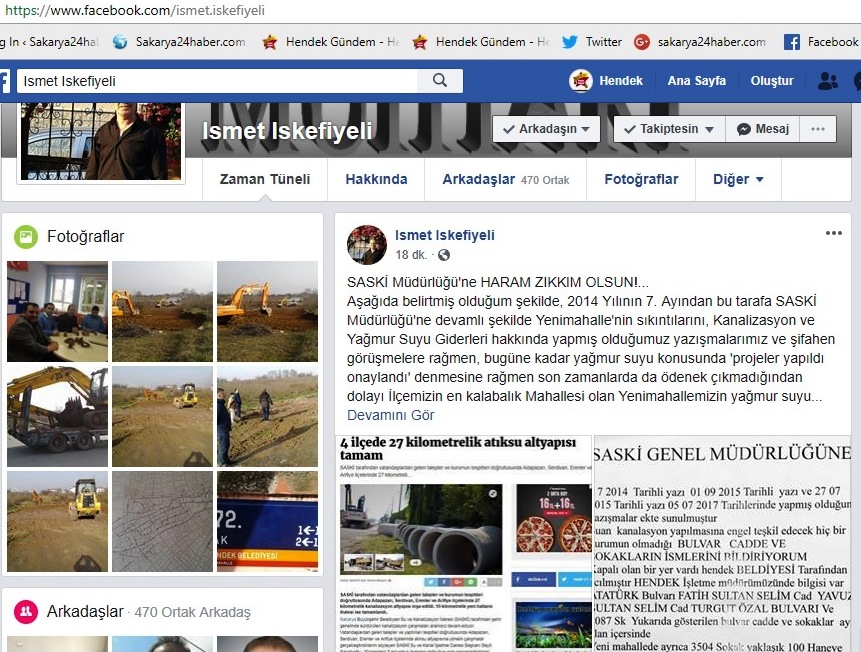This screenshot has height=652, width=861.
Task: Open the Hakkında tab
Action: (x=376, y=179)
